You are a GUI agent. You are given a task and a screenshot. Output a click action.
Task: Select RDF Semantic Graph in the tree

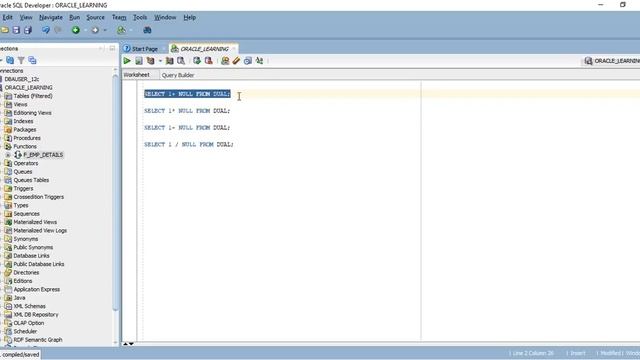coord(38,340)
